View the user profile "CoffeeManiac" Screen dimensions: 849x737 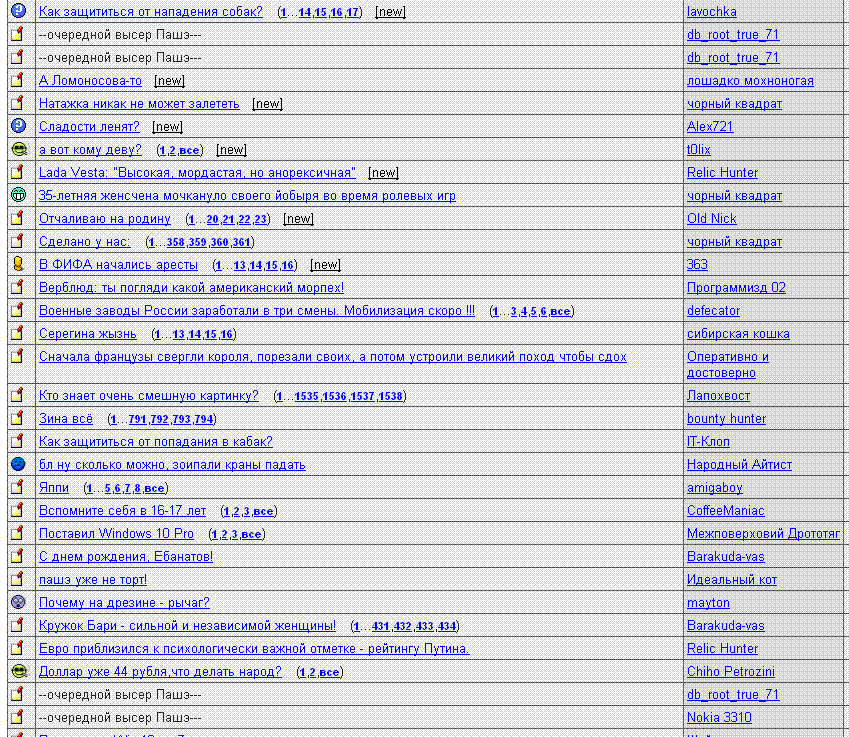click(725, 511)
